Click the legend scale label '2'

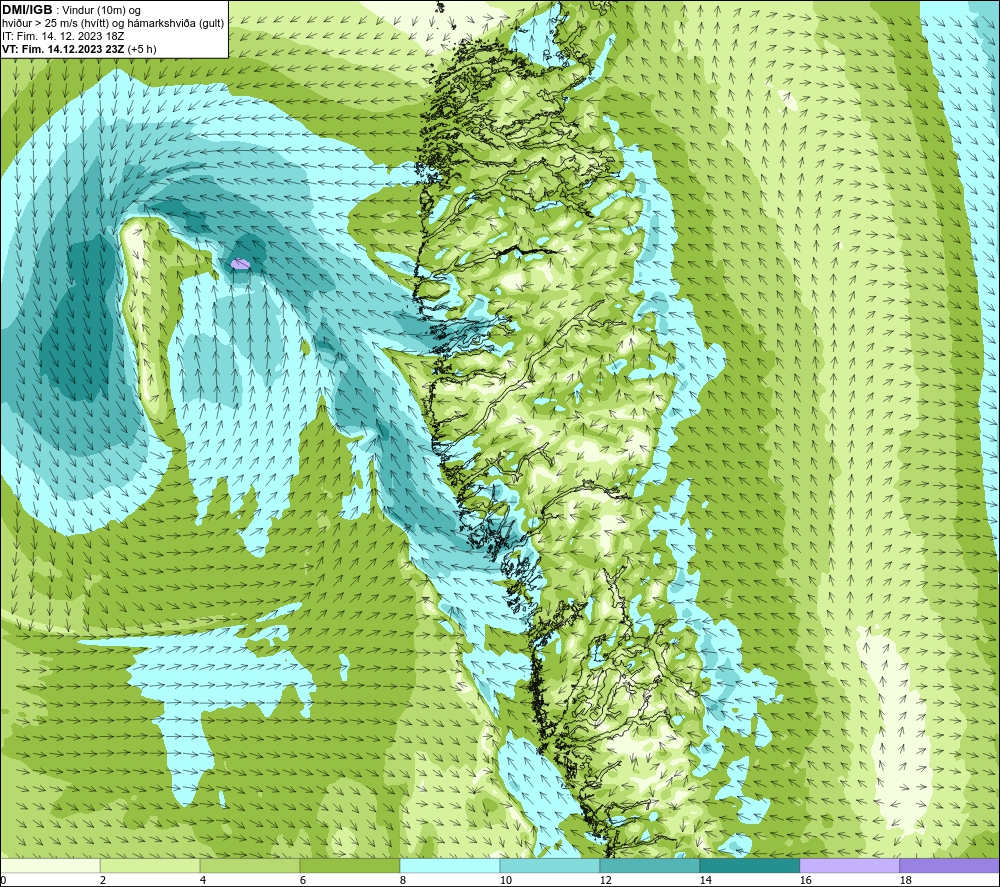pyautogui.click(x=103, y=880)
